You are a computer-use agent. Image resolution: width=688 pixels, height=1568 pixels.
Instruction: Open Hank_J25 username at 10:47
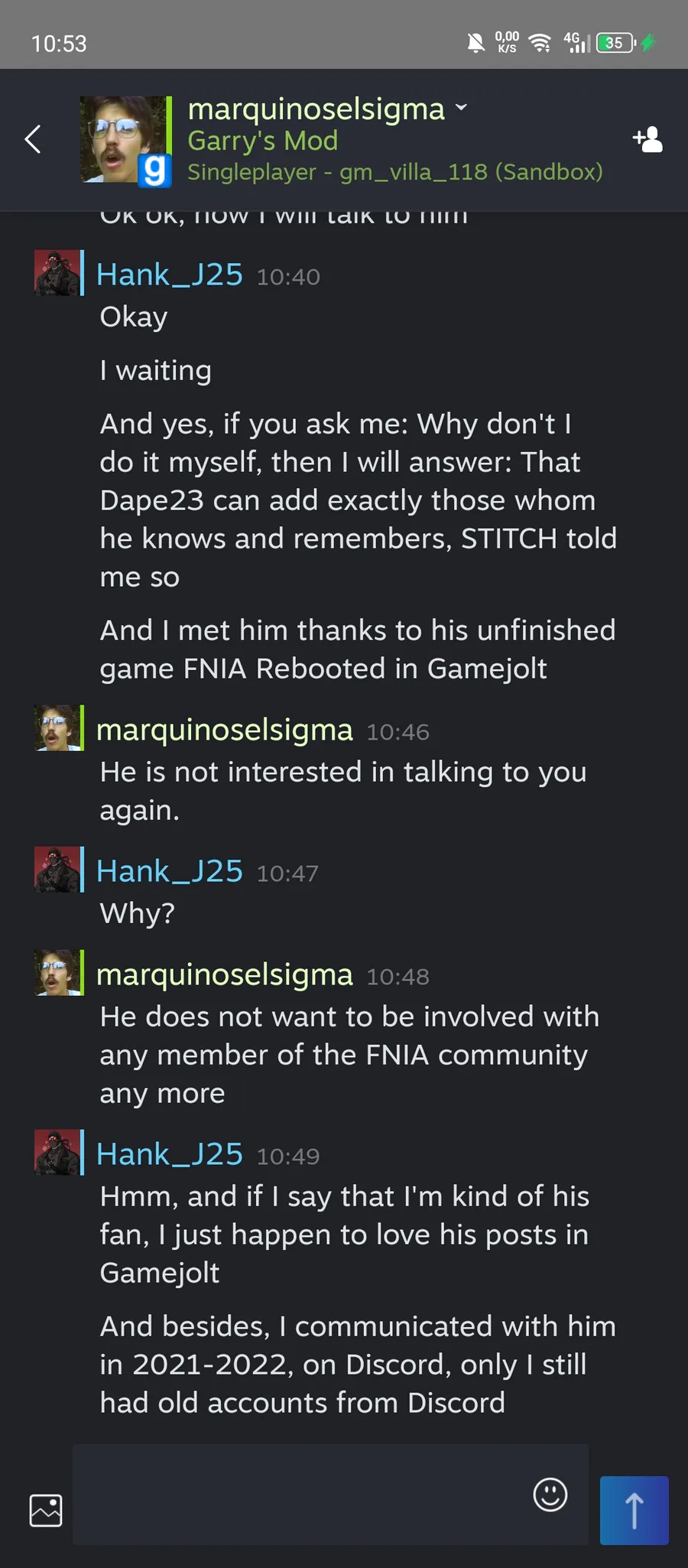[170, 871]
